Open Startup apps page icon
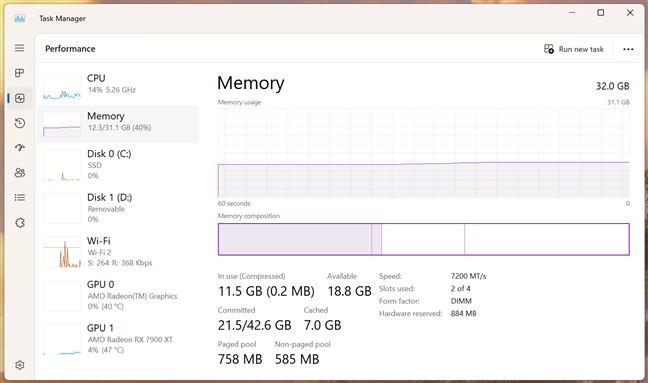This screenshot has width=648, height=383. [19, 148]
